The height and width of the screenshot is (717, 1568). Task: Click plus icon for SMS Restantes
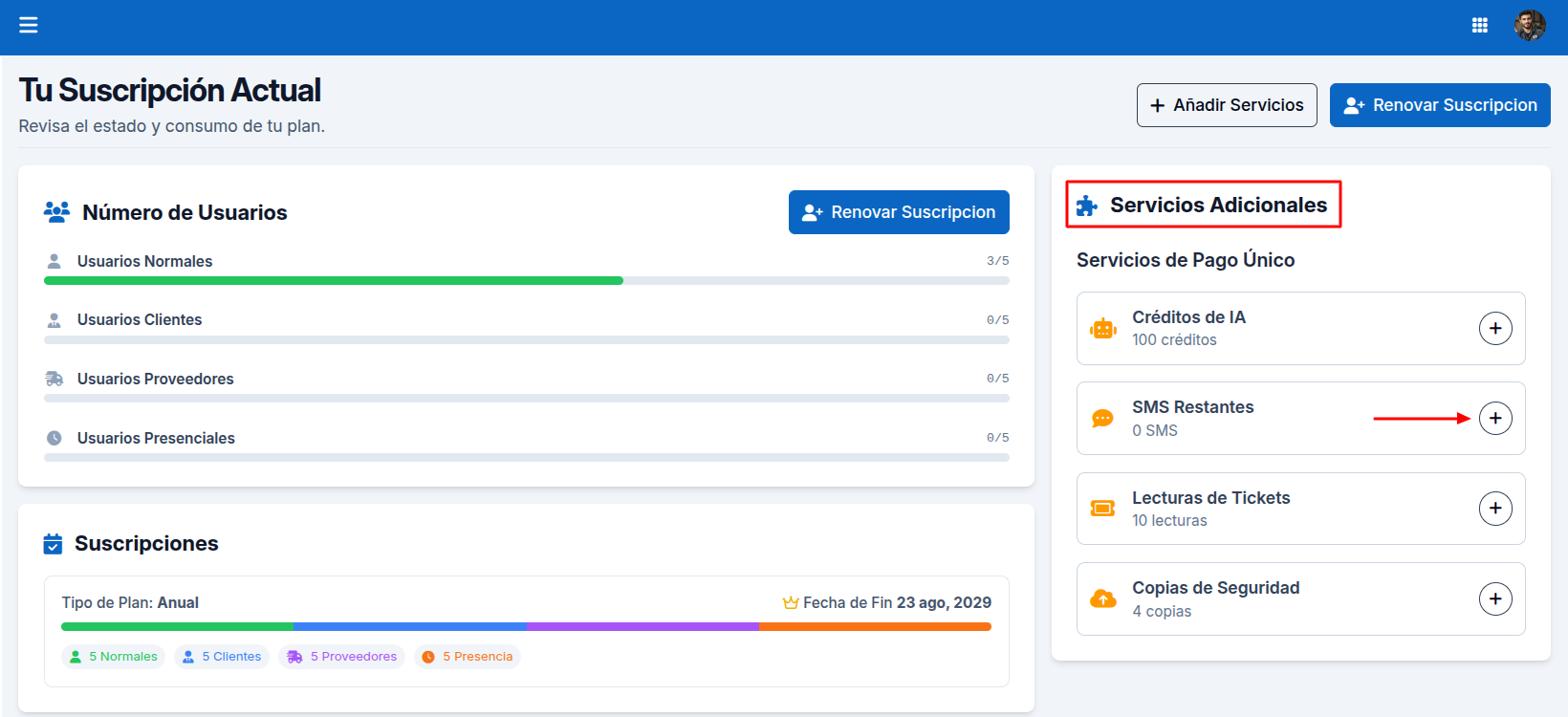1494,419
